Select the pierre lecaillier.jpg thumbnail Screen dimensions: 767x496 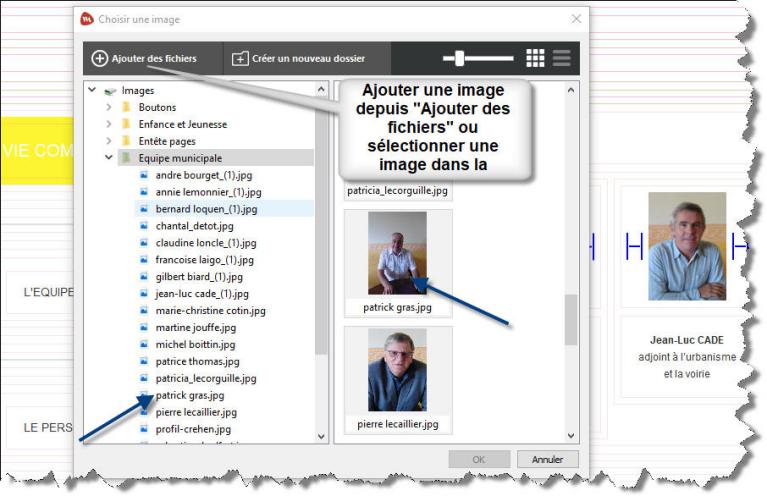(397, 371)
